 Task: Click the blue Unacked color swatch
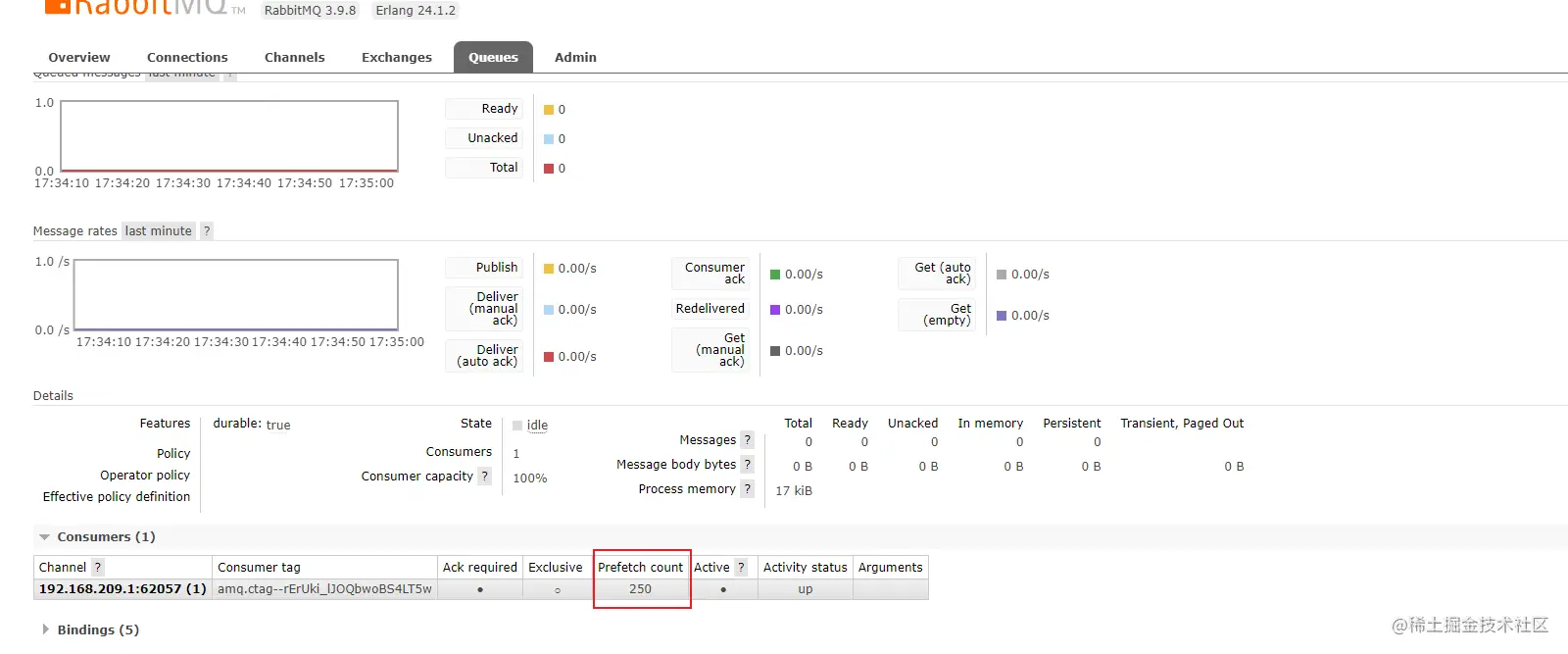coord(549,139)
